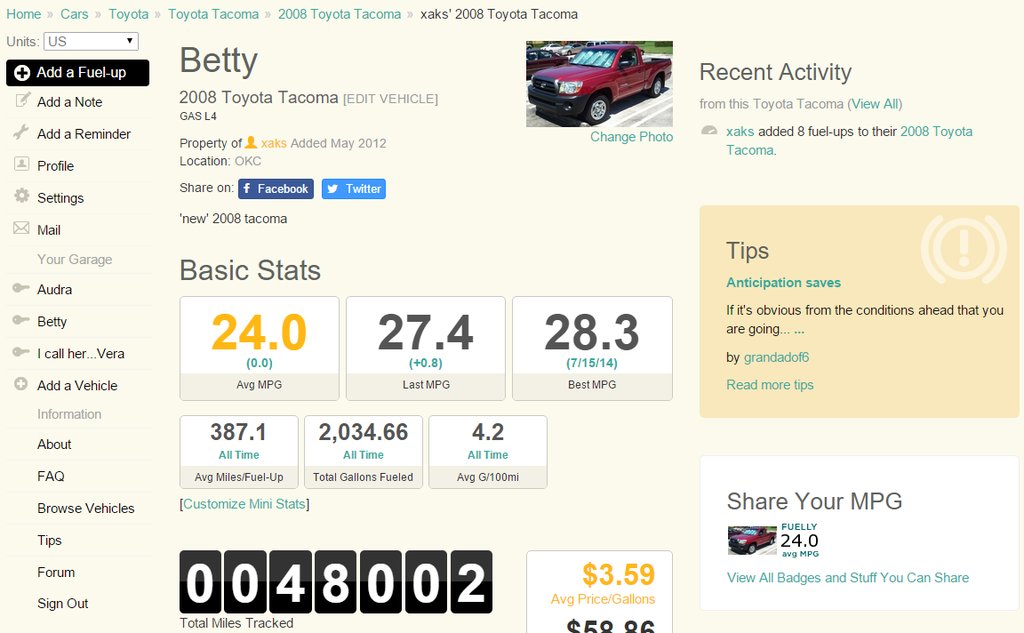
Task: Click Toyota breadcrumb link
Action: pyautogui.click(x=129, y=14)
